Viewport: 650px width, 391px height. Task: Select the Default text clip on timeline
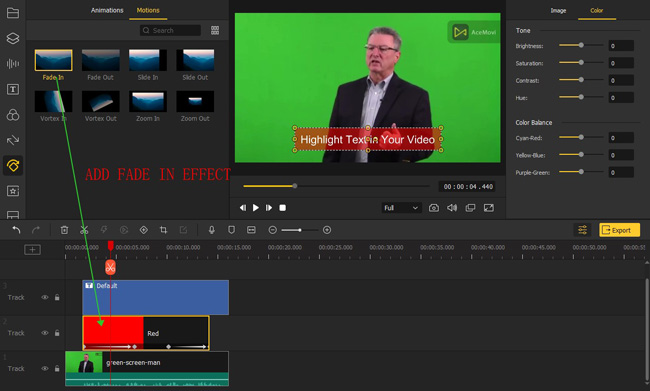155,297
